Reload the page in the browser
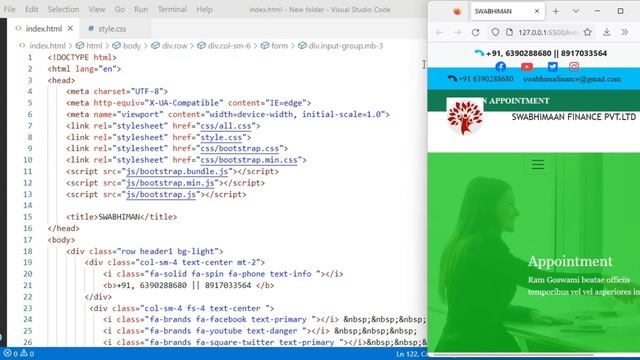The width and height of the screenshot is (640, 360). click(476, 32)
